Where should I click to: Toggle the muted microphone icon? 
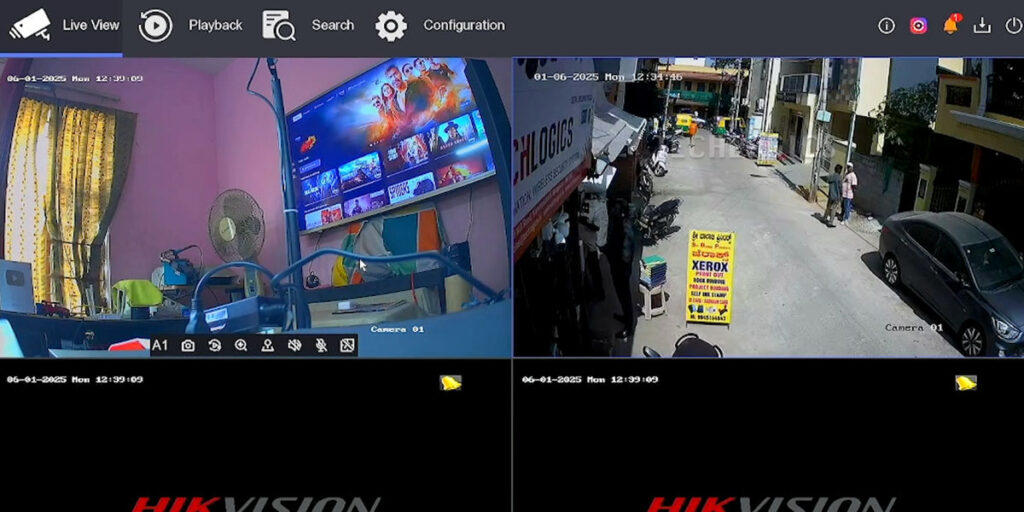click(321, 346)
